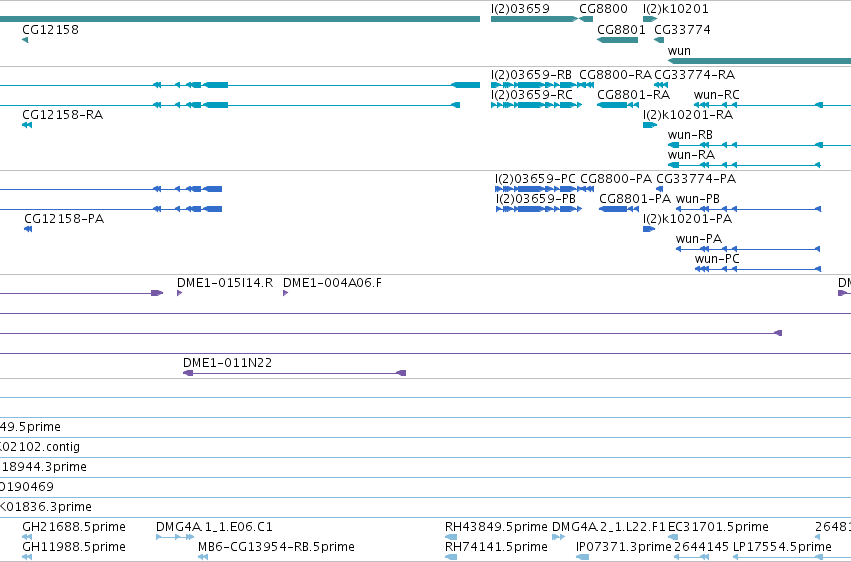This screenshot has height=562, width=851.
Task: Select the wun-RB transcript label
Action: point(690,135)
